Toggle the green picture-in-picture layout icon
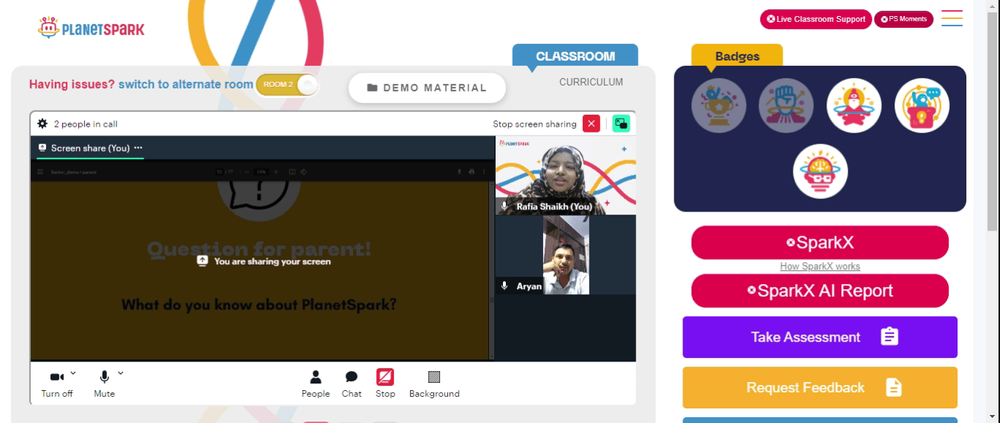This screenshot has width=1000, height=423. coord(621,124)
